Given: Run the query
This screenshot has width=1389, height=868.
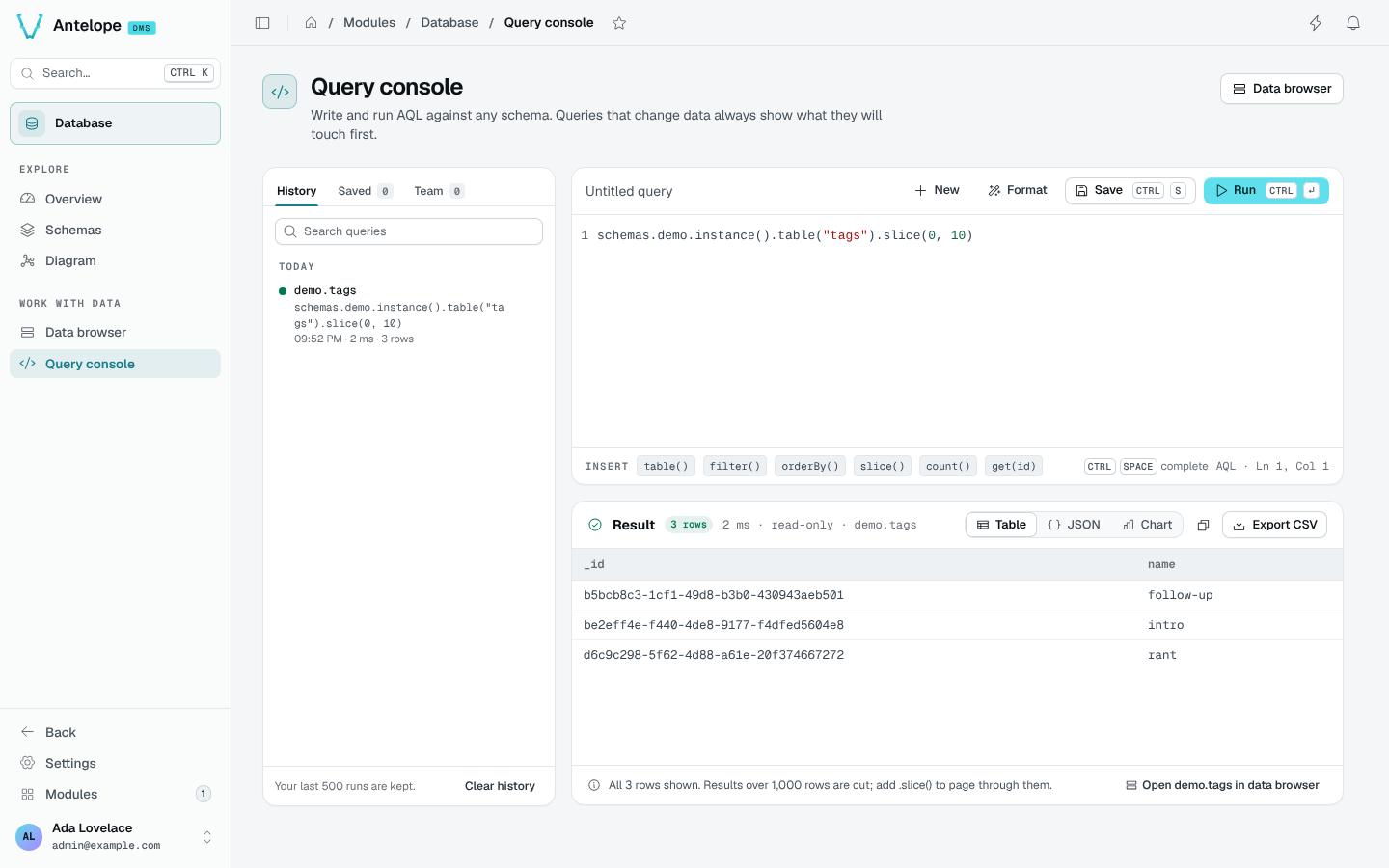Looking at the screenshot, I should click(1266, 191).
